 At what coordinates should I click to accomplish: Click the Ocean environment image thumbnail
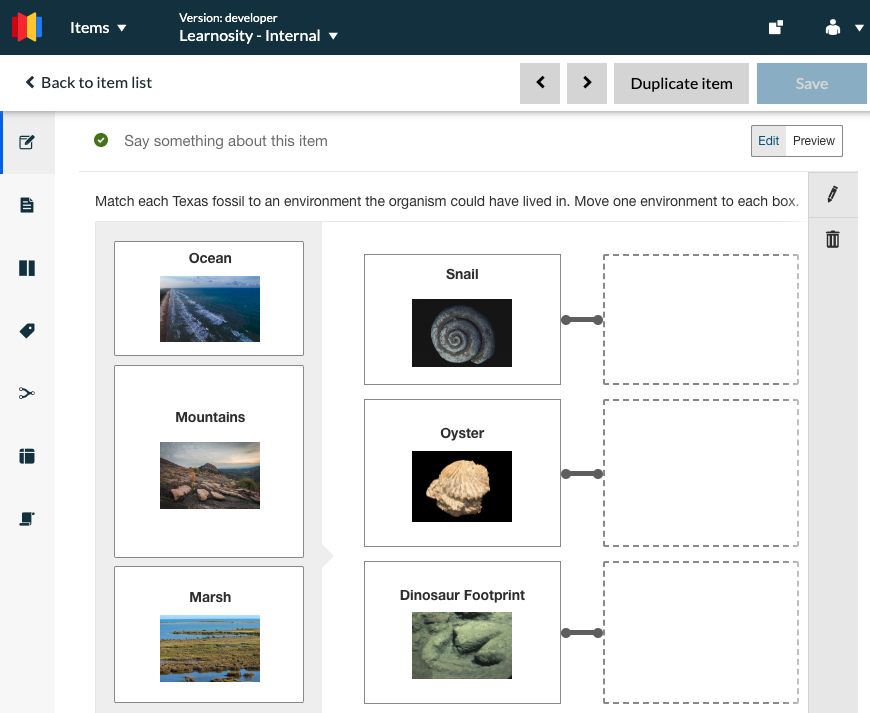pos(209,309)
